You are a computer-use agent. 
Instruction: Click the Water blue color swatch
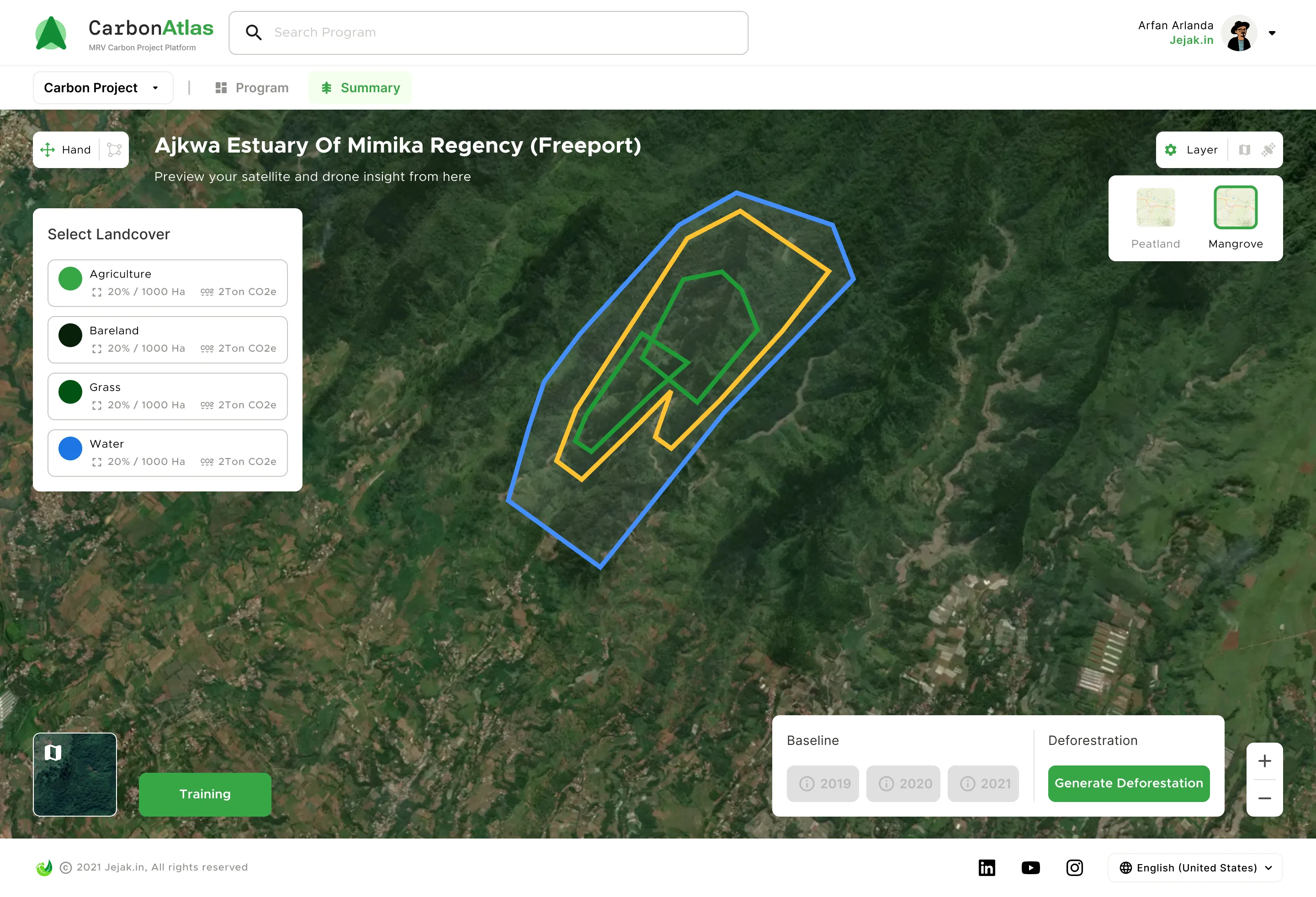70,448
